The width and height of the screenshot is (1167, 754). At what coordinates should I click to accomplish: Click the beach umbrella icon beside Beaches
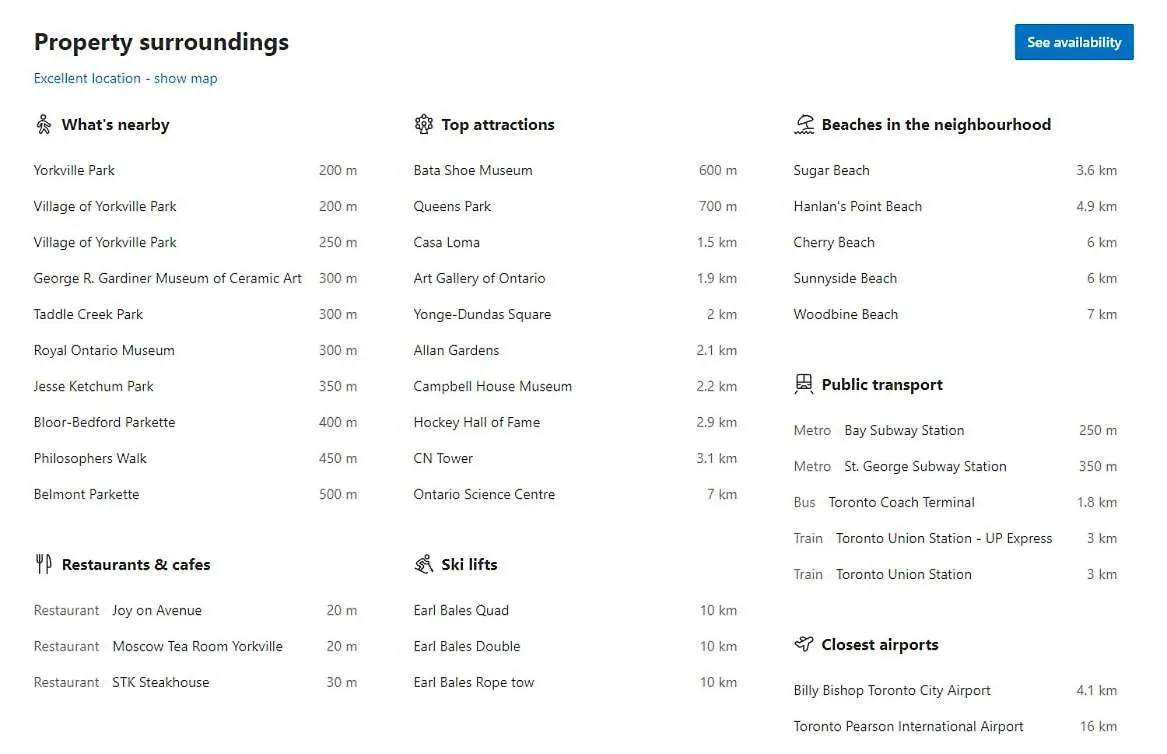coord(804,124)
